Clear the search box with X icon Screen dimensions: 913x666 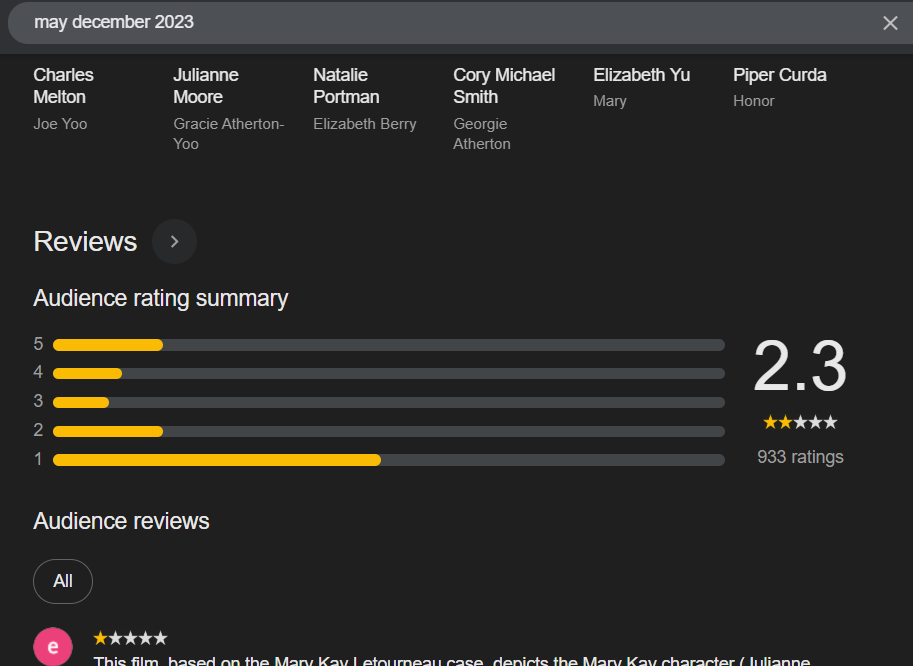point(890,23)
